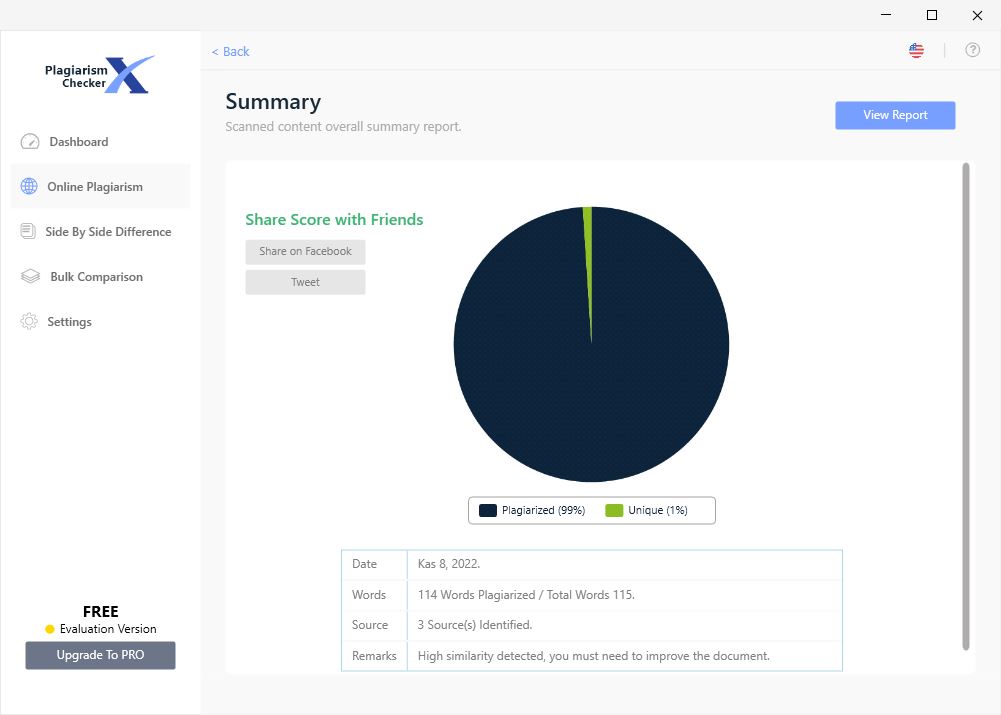1001x715 pixels.
Task: Click Share on Facebook button
Action: (305, 252)
